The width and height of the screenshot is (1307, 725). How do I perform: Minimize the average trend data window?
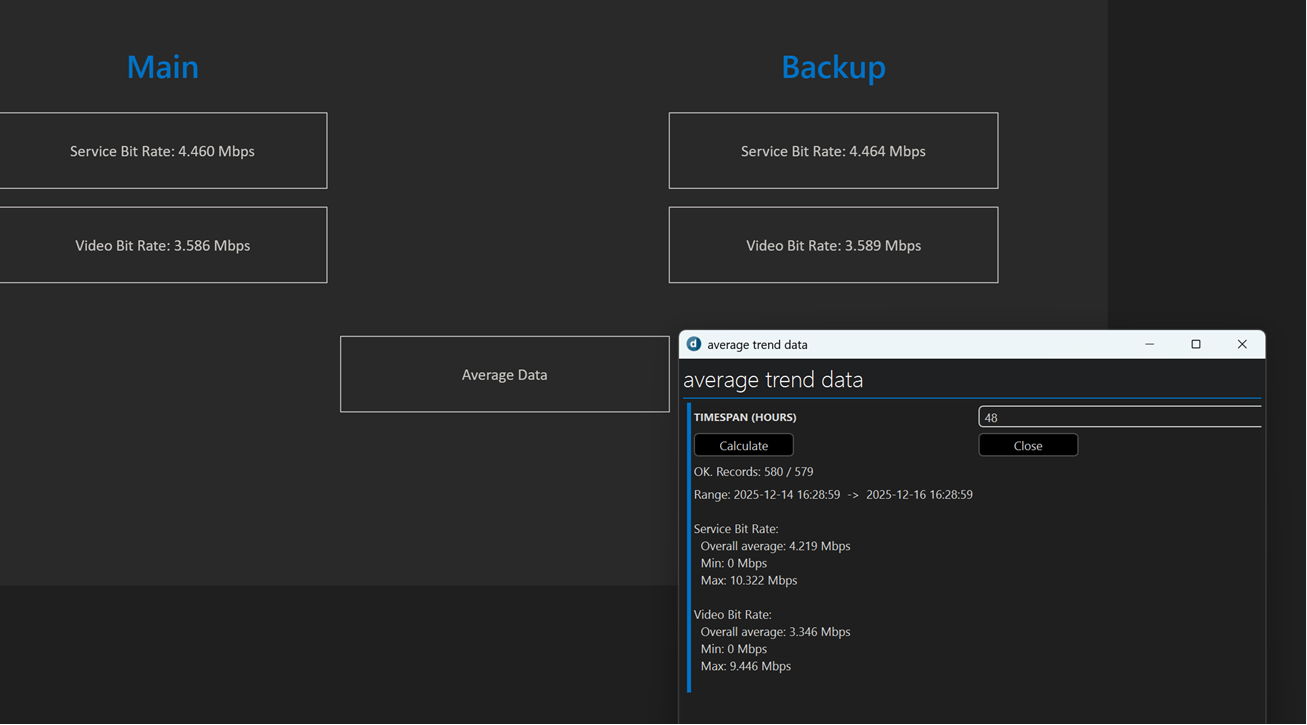1149,344
